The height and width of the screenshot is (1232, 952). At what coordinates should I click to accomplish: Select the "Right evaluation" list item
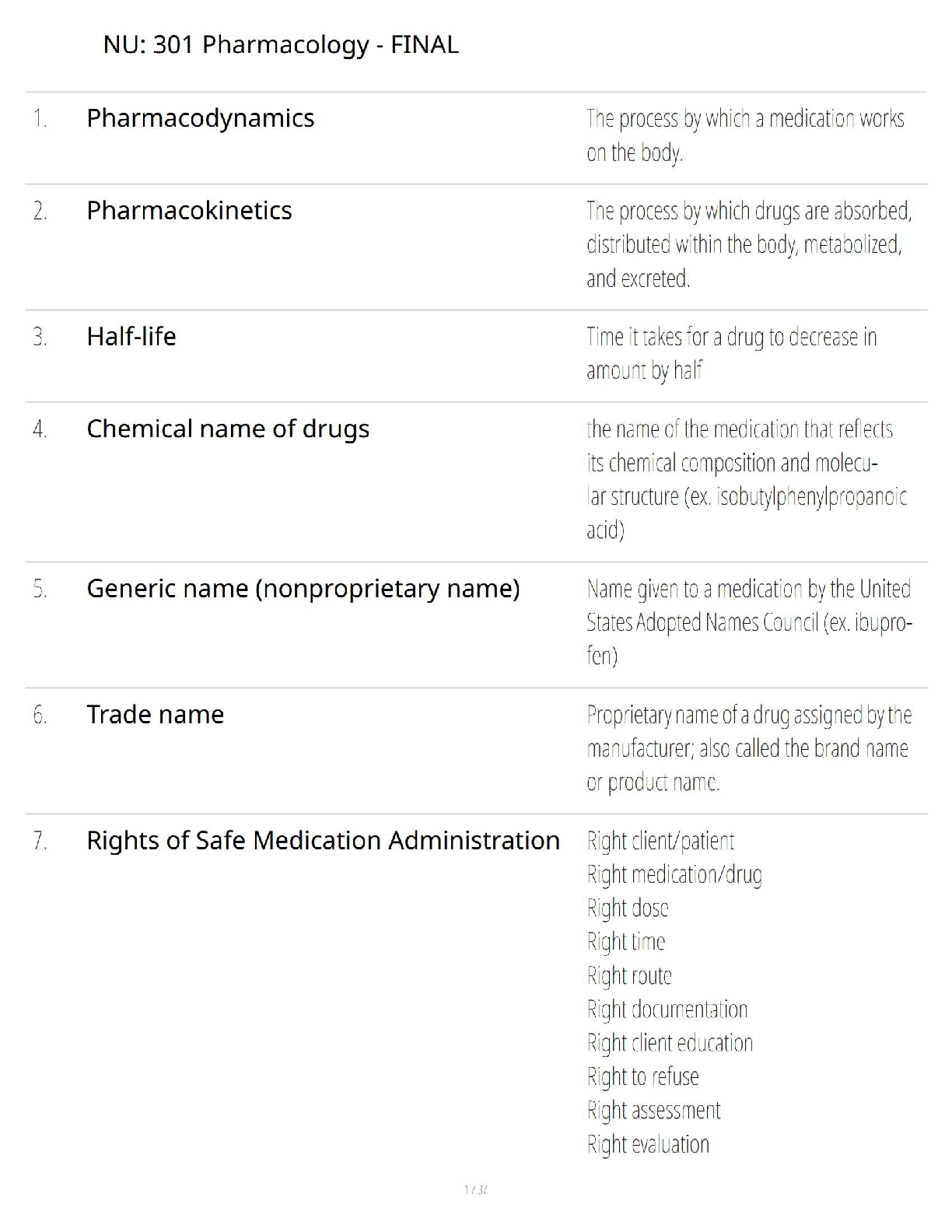pos(648,1145)
